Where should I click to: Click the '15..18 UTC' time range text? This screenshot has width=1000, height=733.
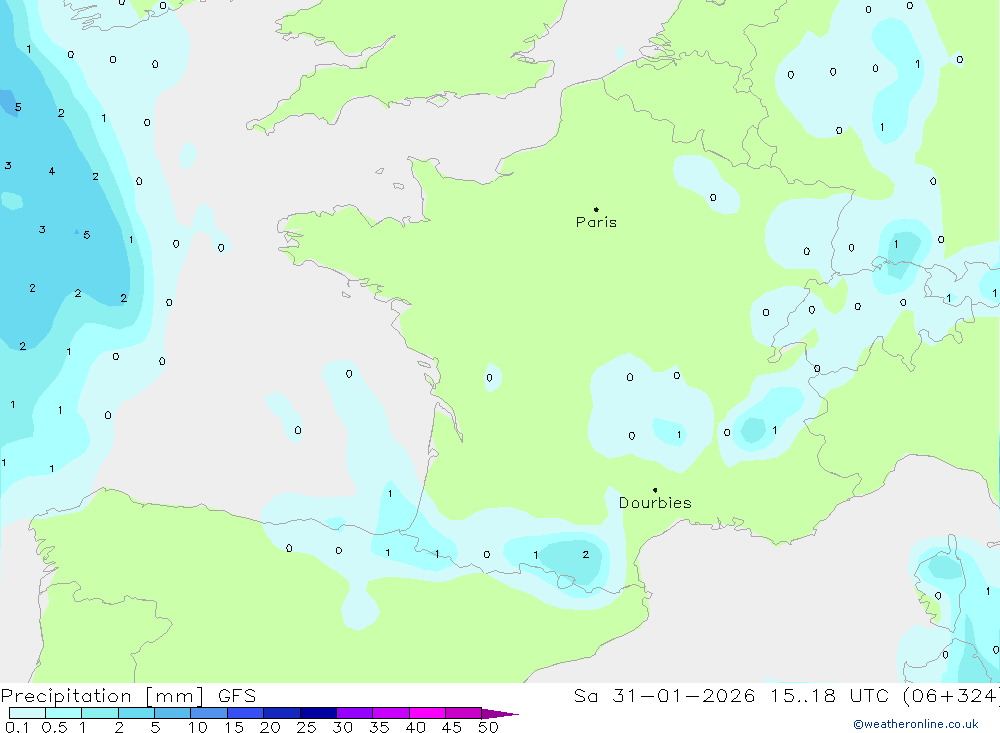click(829, 696)
